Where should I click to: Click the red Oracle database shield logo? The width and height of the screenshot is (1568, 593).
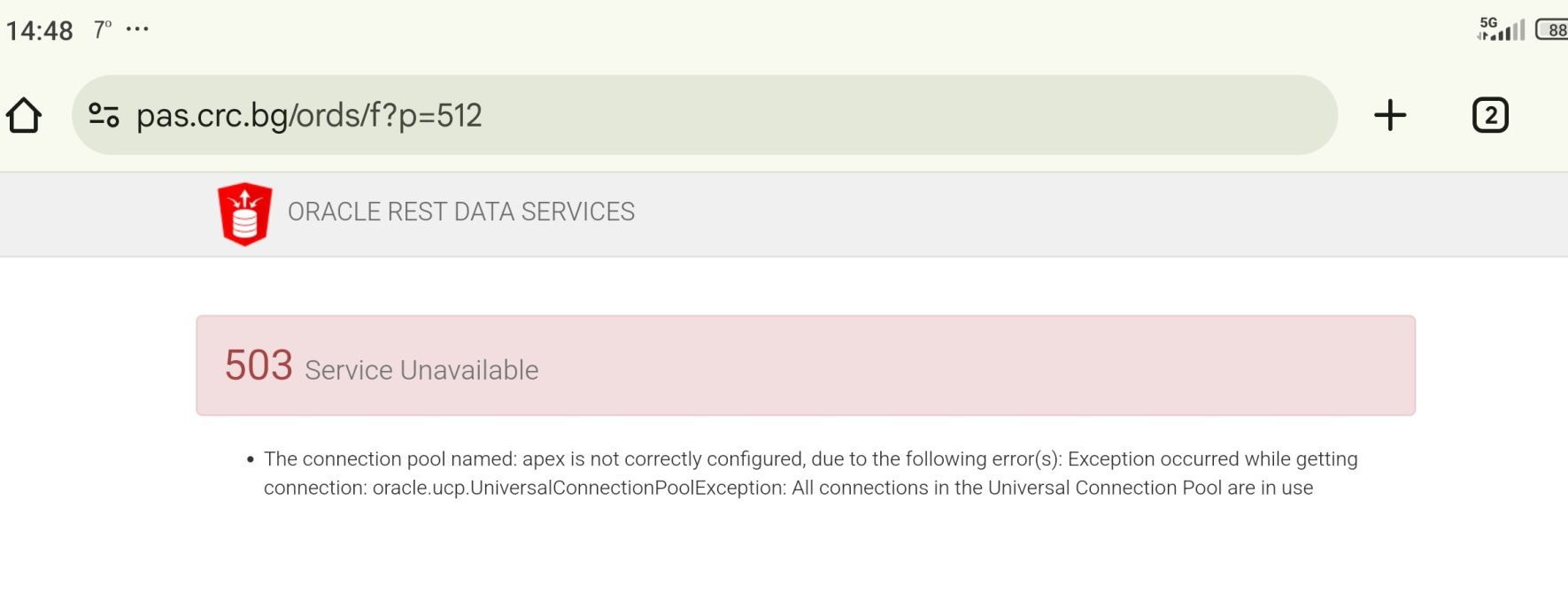pyautogui.click(x=244, y=213)
